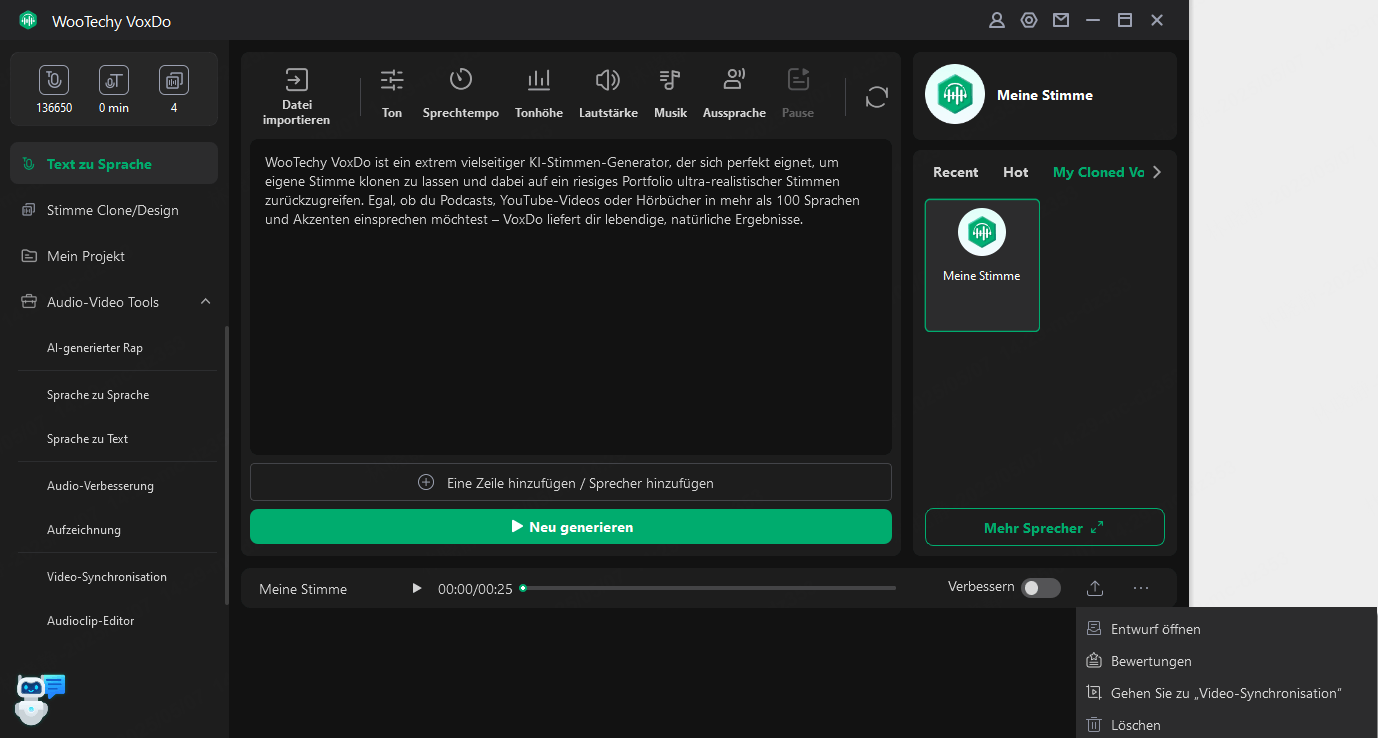Choose Entwurf öffnen from context menu
Image resolution: width=1378 pixels, height=738 pixels.
[x=1155, y=629]
